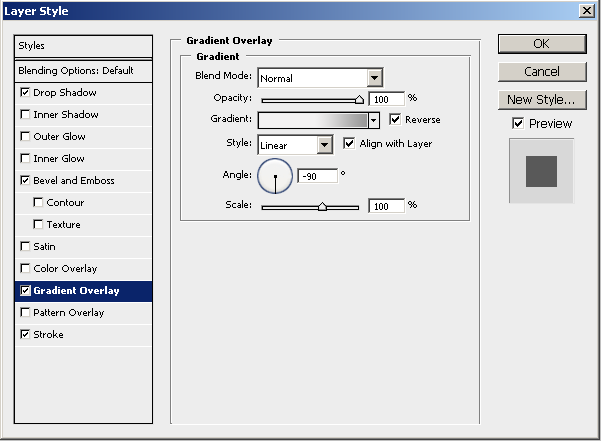Viewport: 601px width, 441px height.
Task: Turn off the Preview checkbox
Action: [517, 123]
